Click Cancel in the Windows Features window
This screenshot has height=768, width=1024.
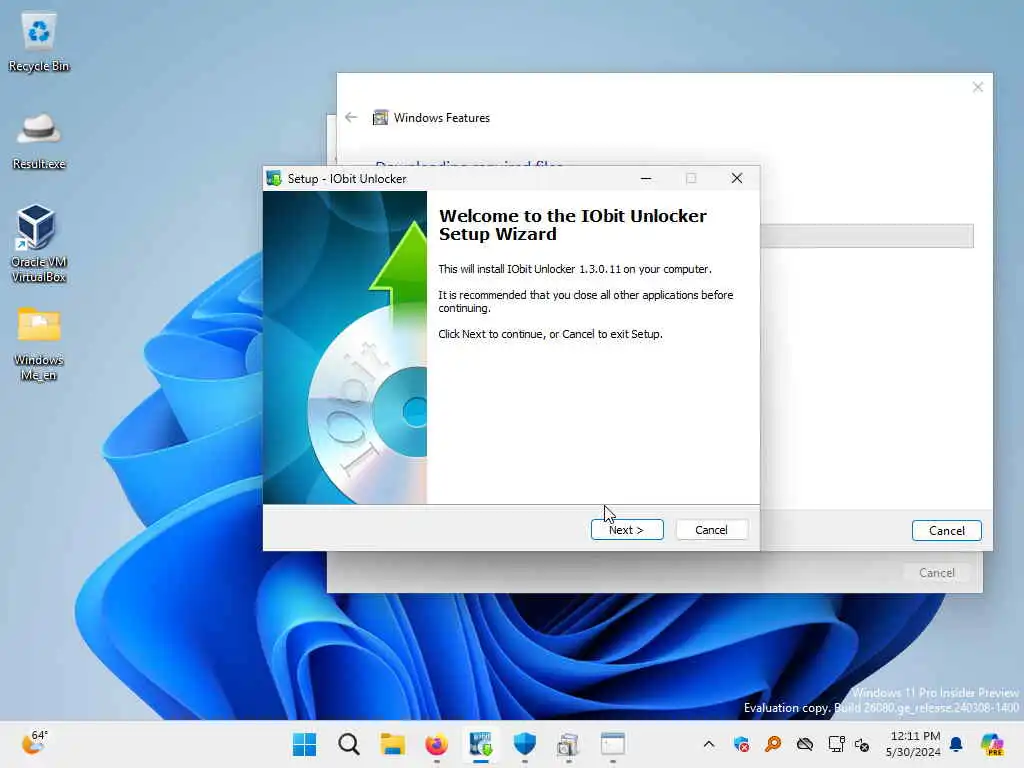click(x=946, y=531)
